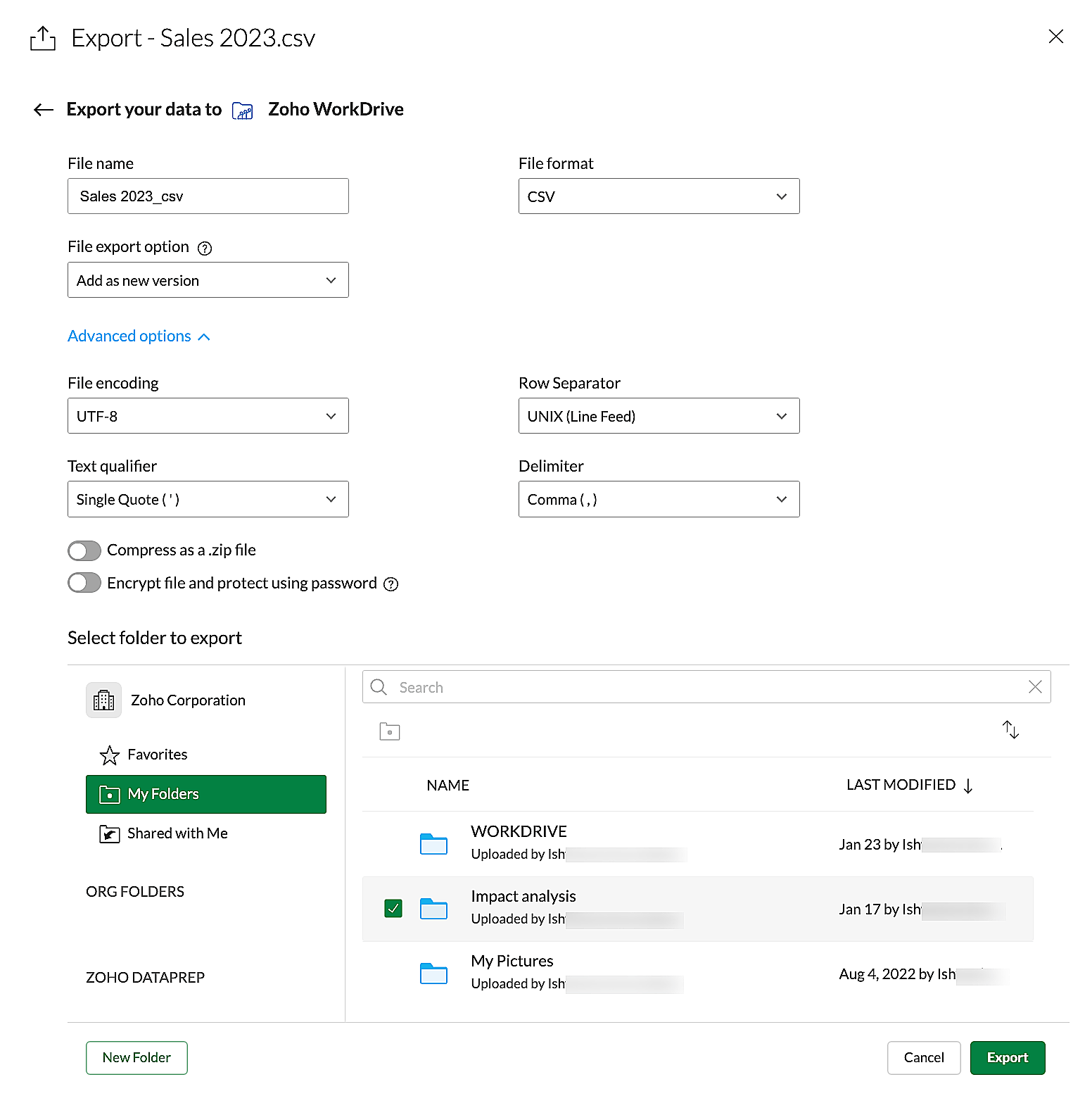Viewport: 1092px width, 1115px height.
Task: Click the green Export button
Action: pos(1007,1057)
